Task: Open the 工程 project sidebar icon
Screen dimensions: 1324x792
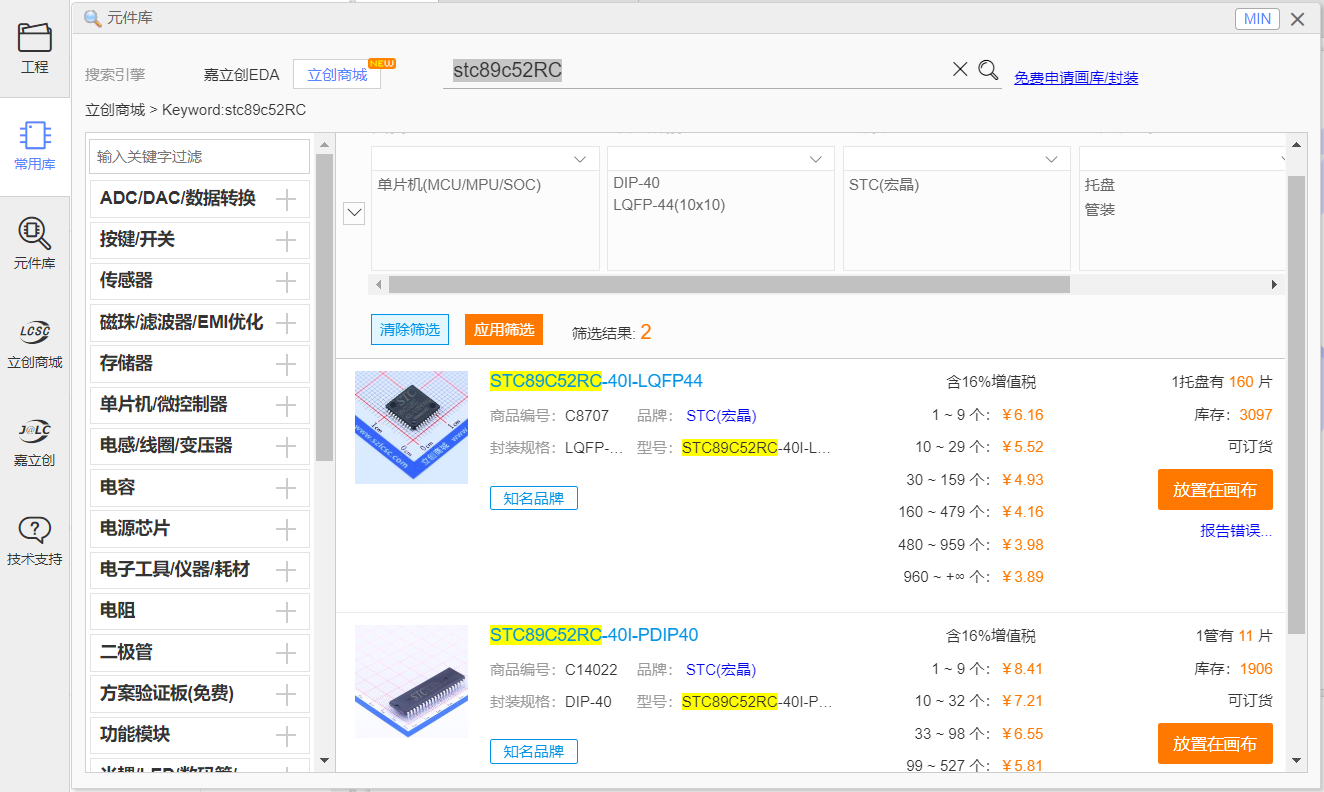Action: click(x=35, y=48)
